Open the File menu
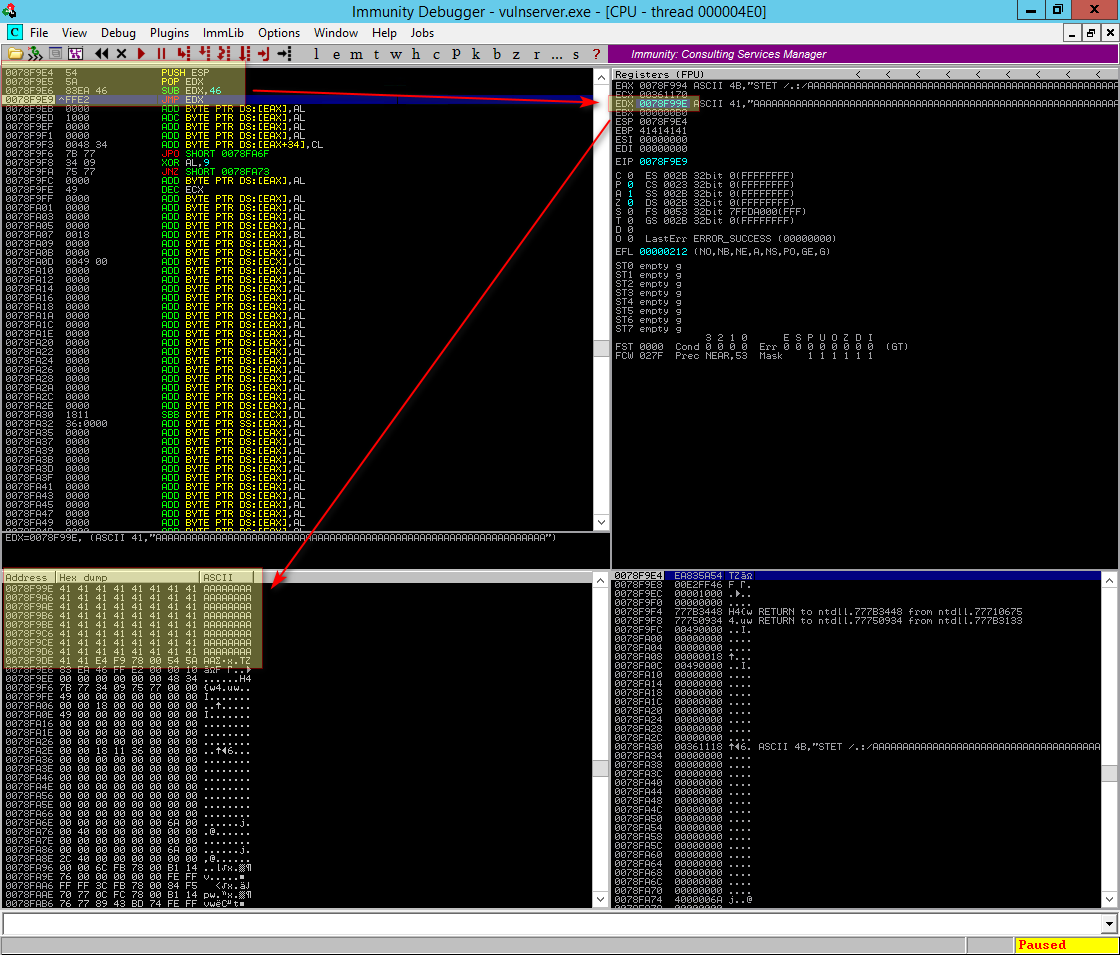 point(39,33)
